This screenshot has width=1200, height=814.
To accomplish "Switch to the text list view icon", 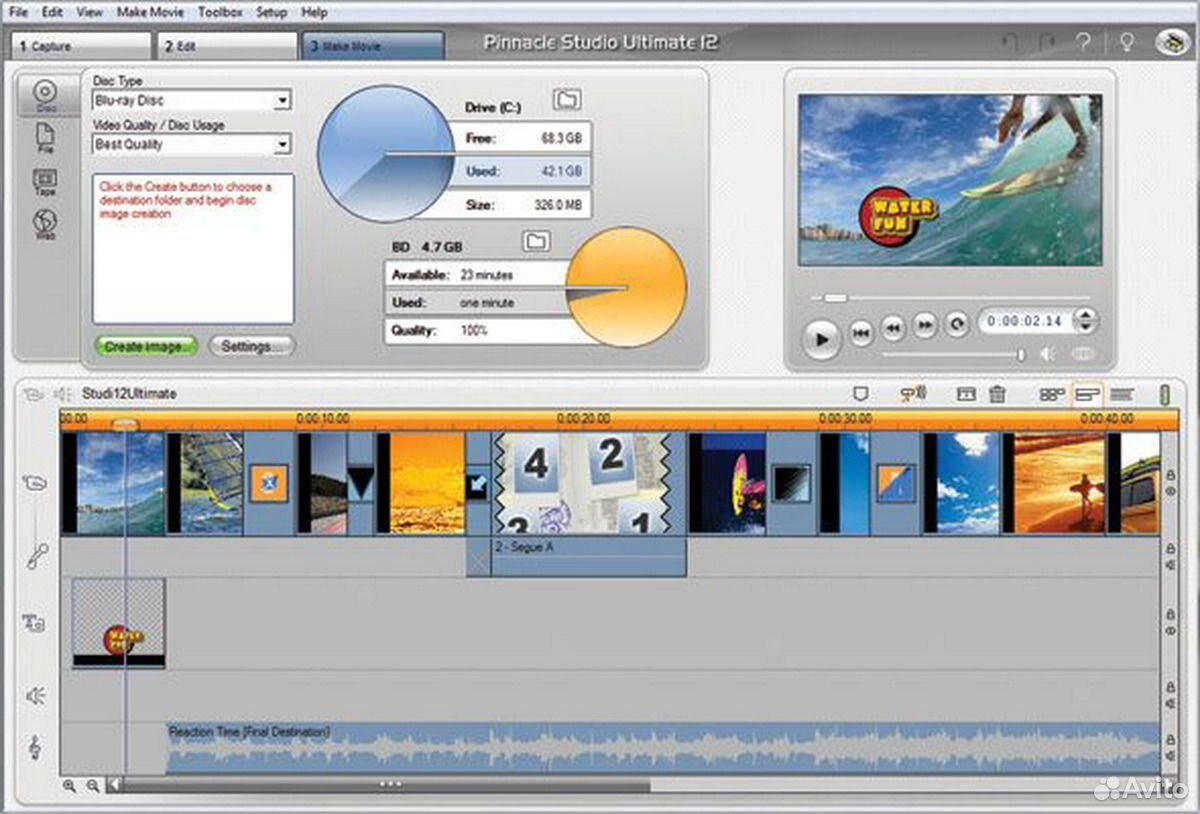I will pyautogui.click(x=1122, y=394).
